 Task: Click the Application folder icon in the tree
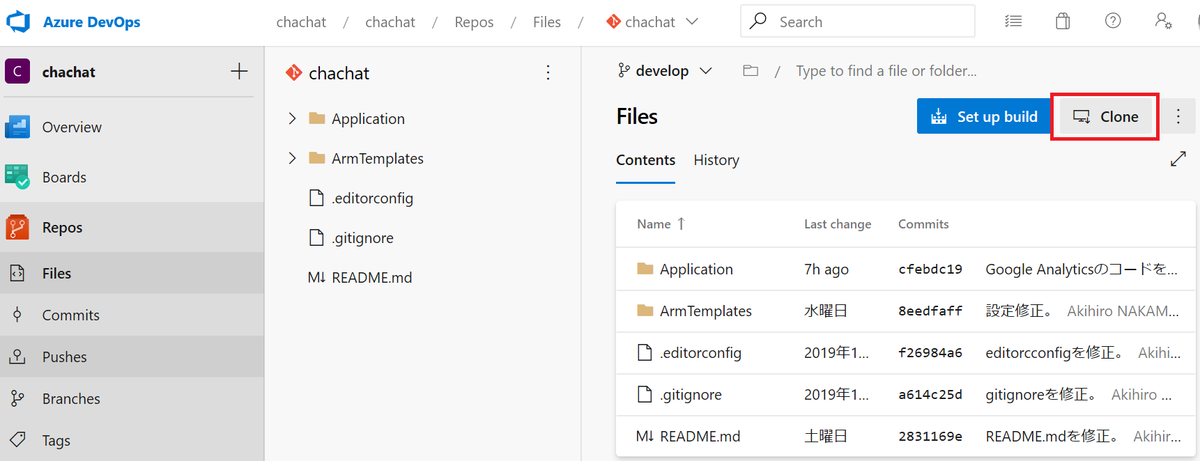317,118
